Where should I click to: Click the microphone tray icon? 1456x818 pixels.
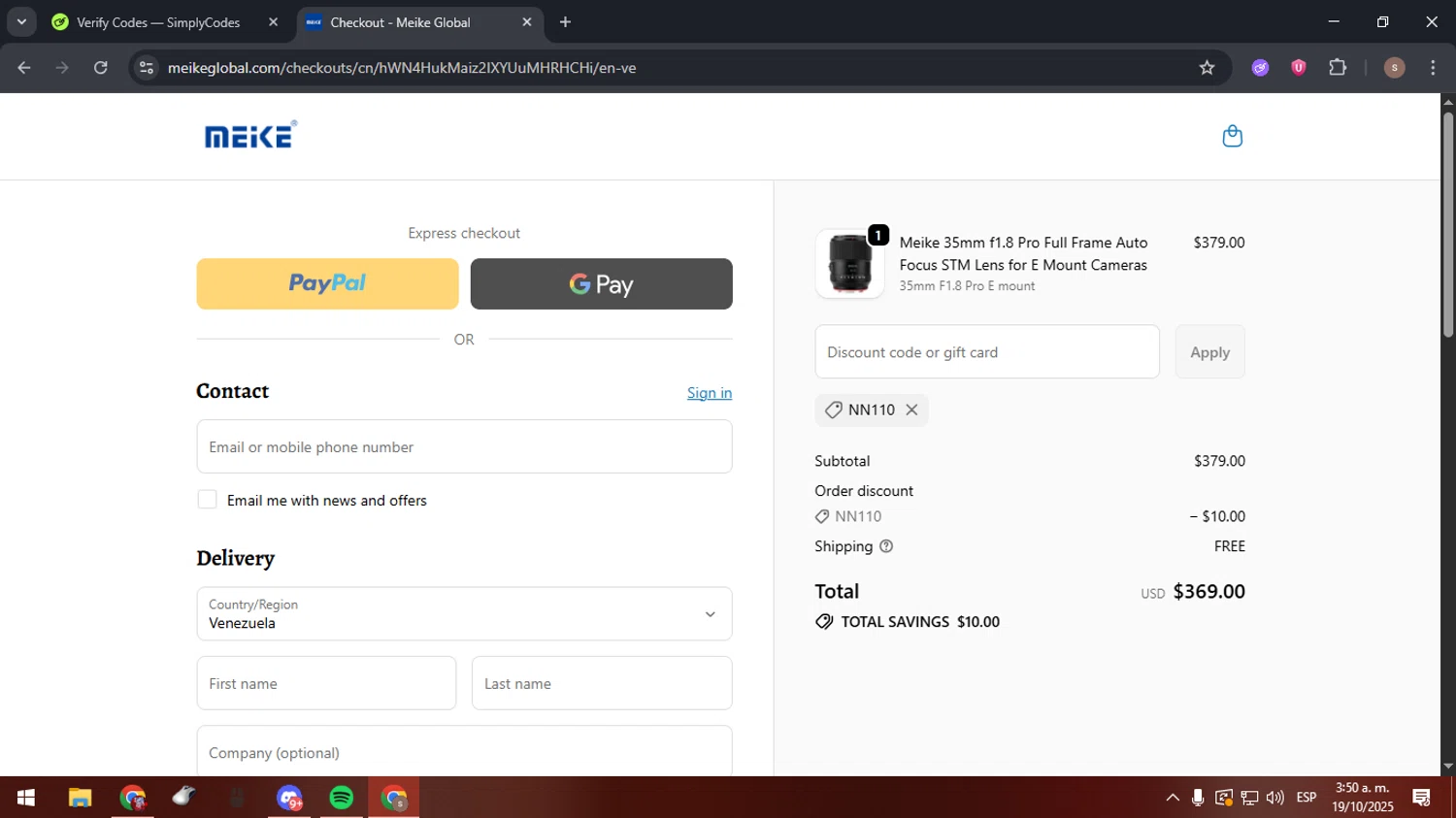tap(1198, 798)
